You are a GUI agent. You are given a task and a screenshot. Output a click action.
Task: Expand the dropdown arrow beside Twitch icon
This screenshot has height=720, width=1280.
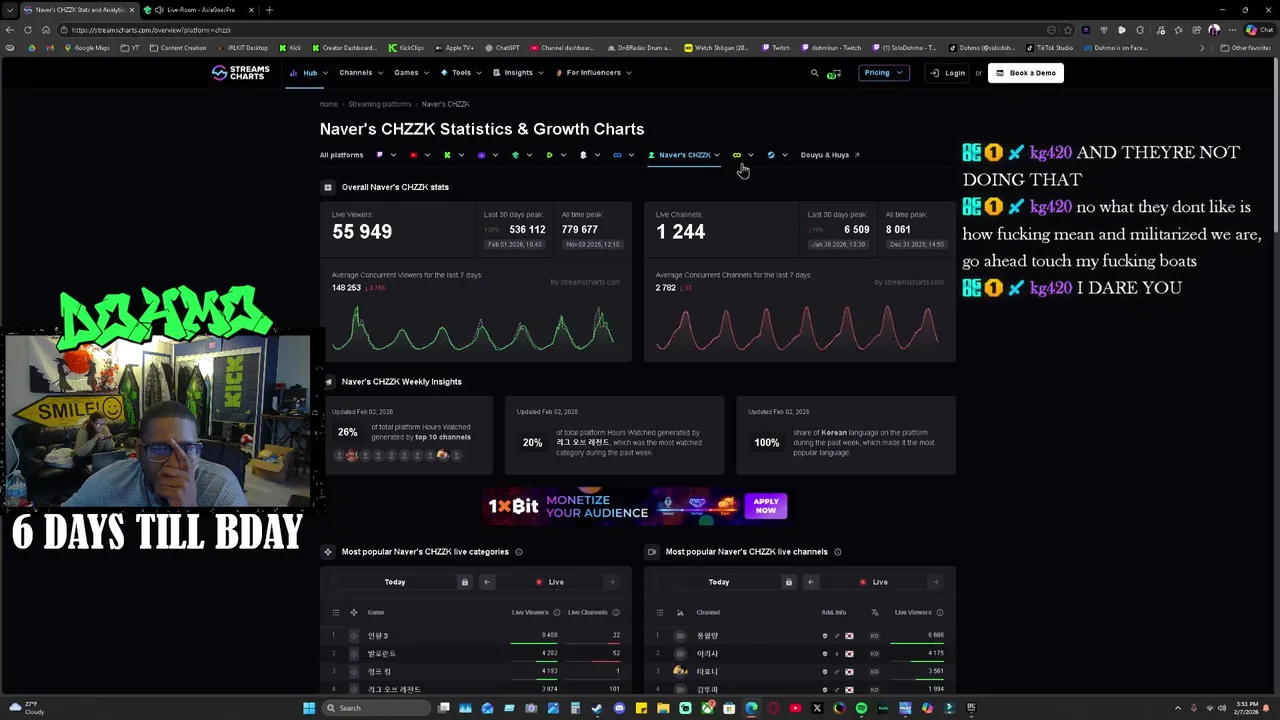393,155
